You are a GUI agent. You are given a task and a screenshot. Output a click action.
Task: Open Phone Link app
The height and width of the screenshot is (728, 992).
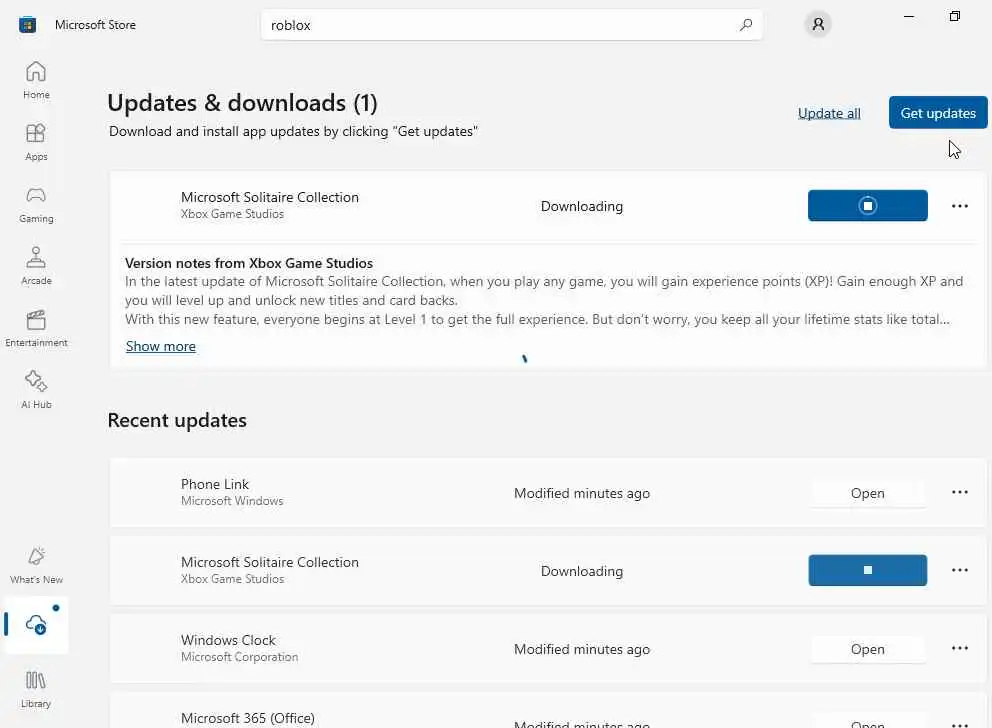tap(867, 493)
